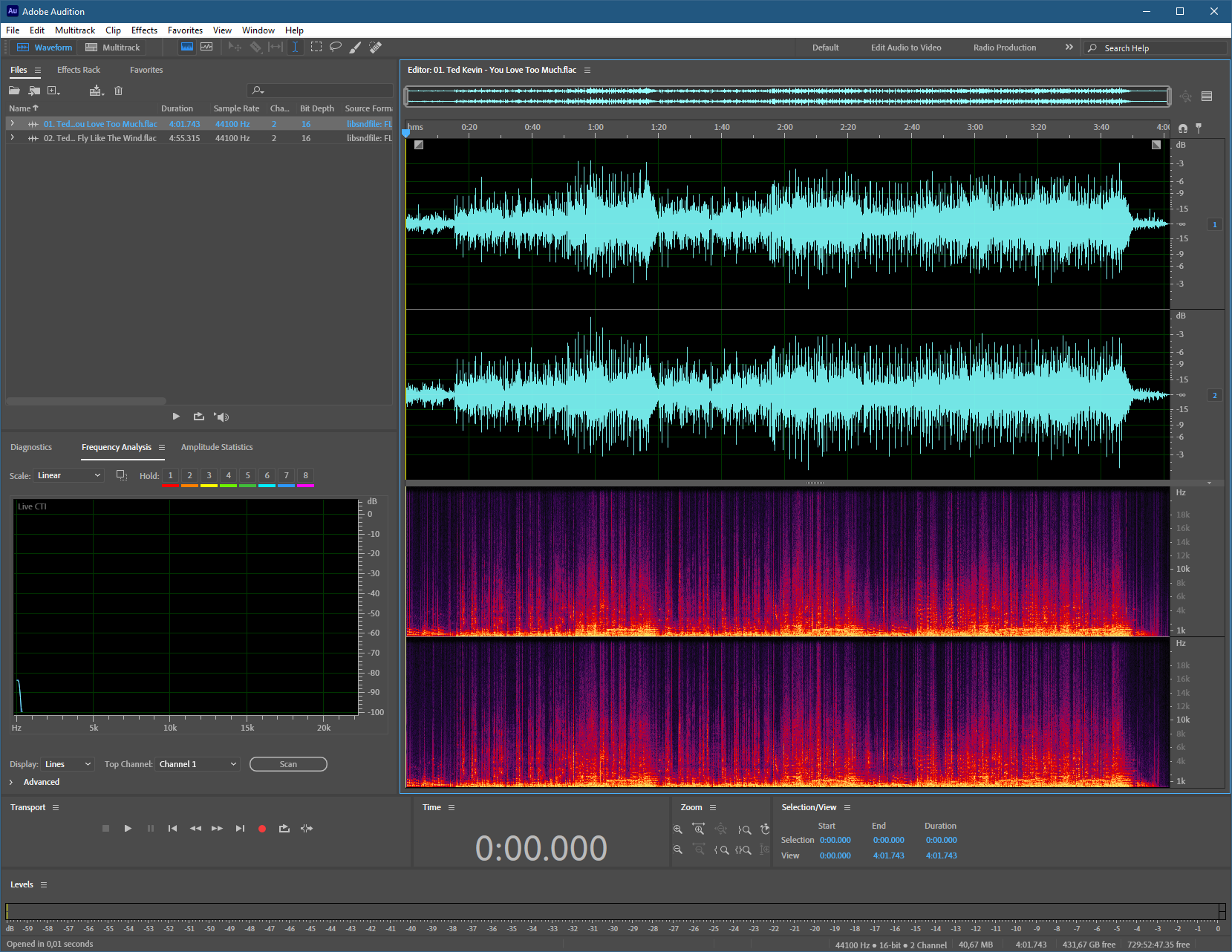Viewport: 1232px width, 952px height.
Task: Open the Scale dropdown set to Linear
Action: (68, 475)
